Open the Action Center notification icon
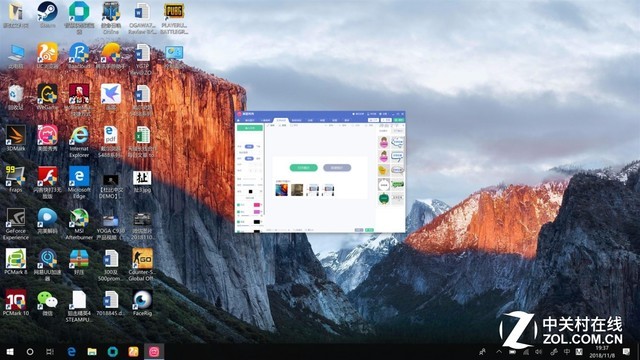The height and width of the screenshot is (360, 640). pyautogui.click(x=626, y=351)
